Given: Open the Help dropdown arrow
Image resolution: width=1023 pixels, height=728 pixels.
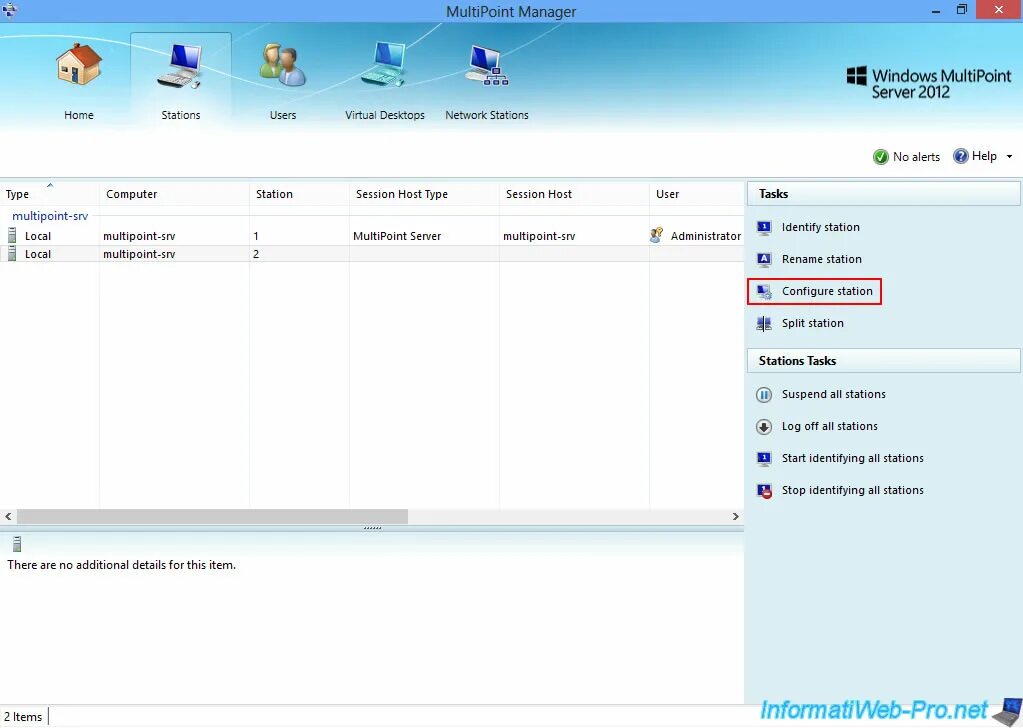Looking at the screenshot, I should point(1009,157).
